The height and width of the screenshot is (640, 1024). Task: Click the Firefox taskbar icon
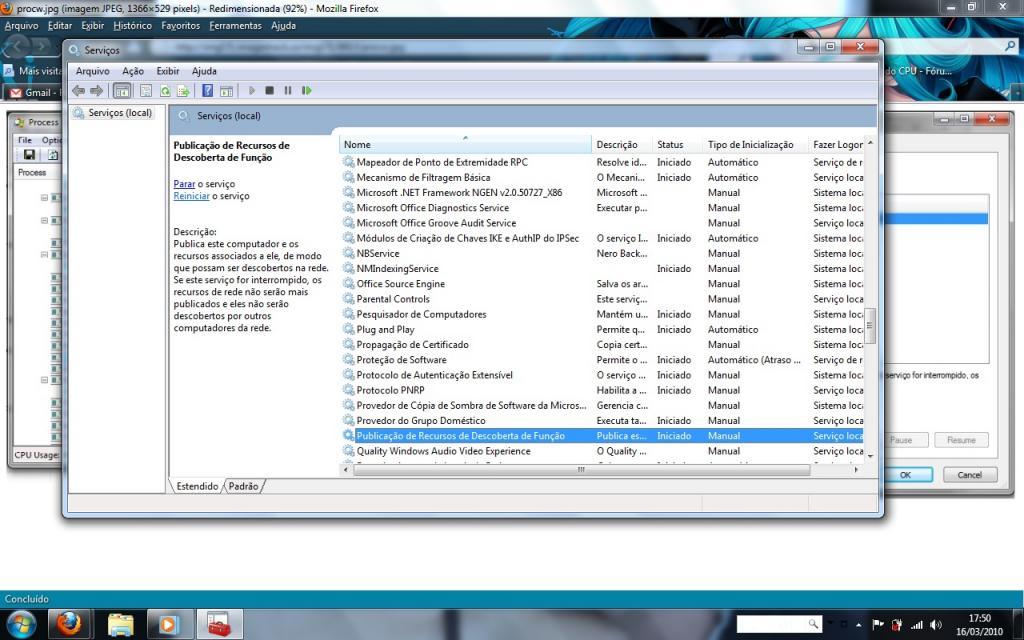click(68, 624)
